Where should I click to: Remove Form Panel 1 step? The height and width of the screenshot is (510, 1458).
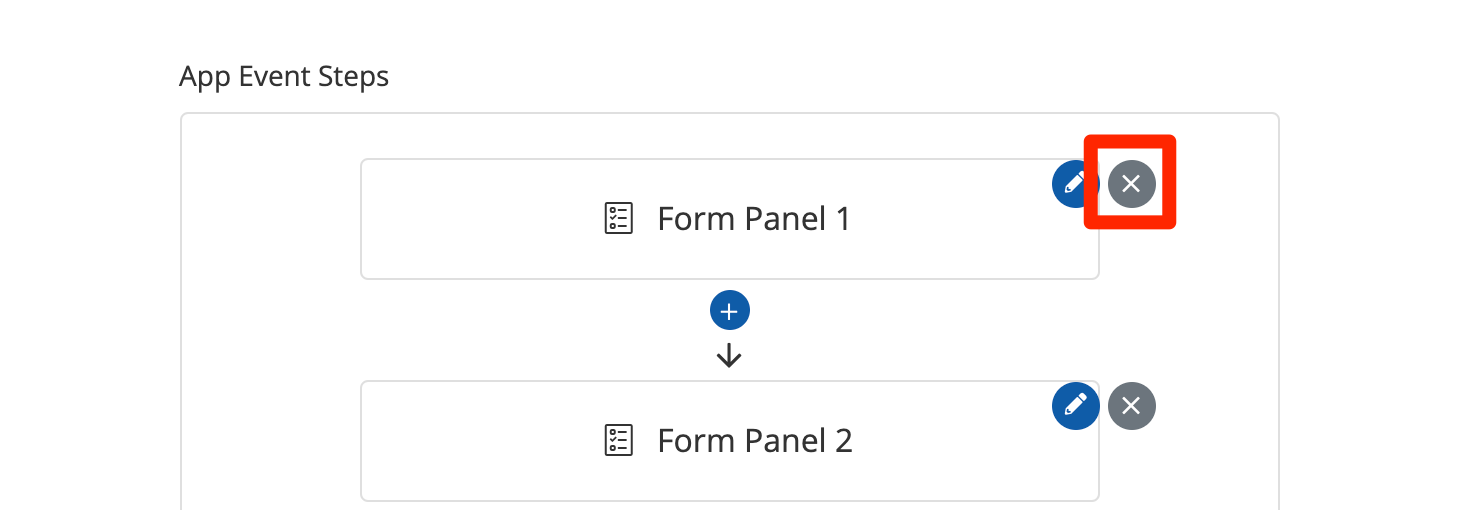tap(1131, 183)
